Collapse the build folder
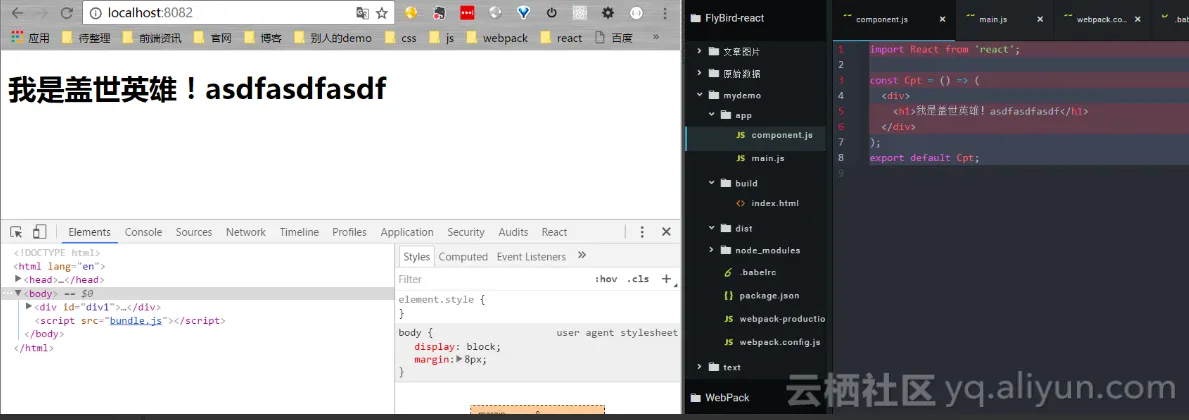1189x420 pixels. coord(712,183)
